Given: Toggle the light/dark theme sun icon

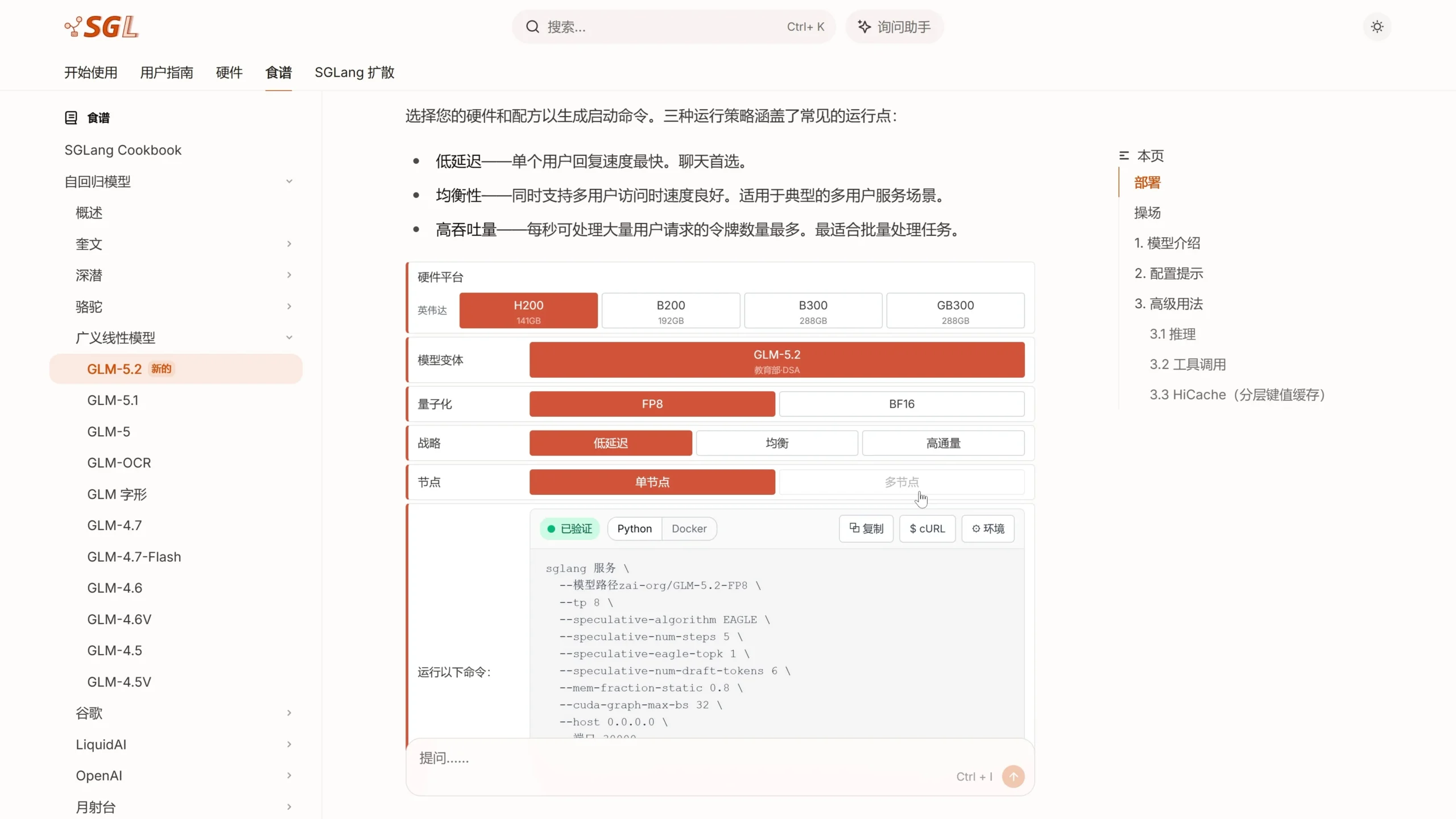Looking at the screenshot, I should click(1377, 27).
